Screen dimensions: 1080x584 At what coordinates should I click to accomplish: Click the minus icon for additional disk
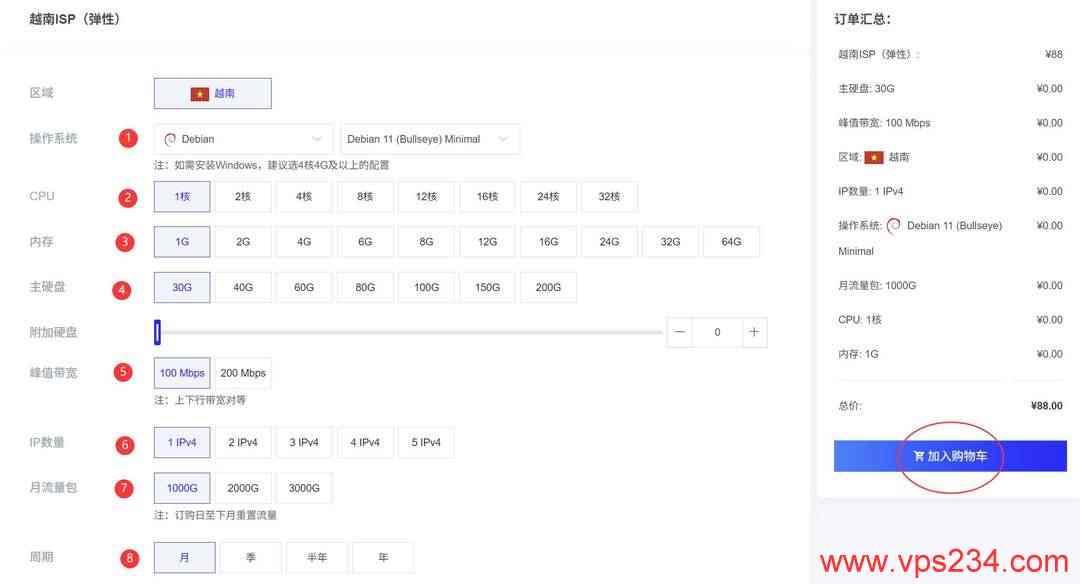coord(680,332)
